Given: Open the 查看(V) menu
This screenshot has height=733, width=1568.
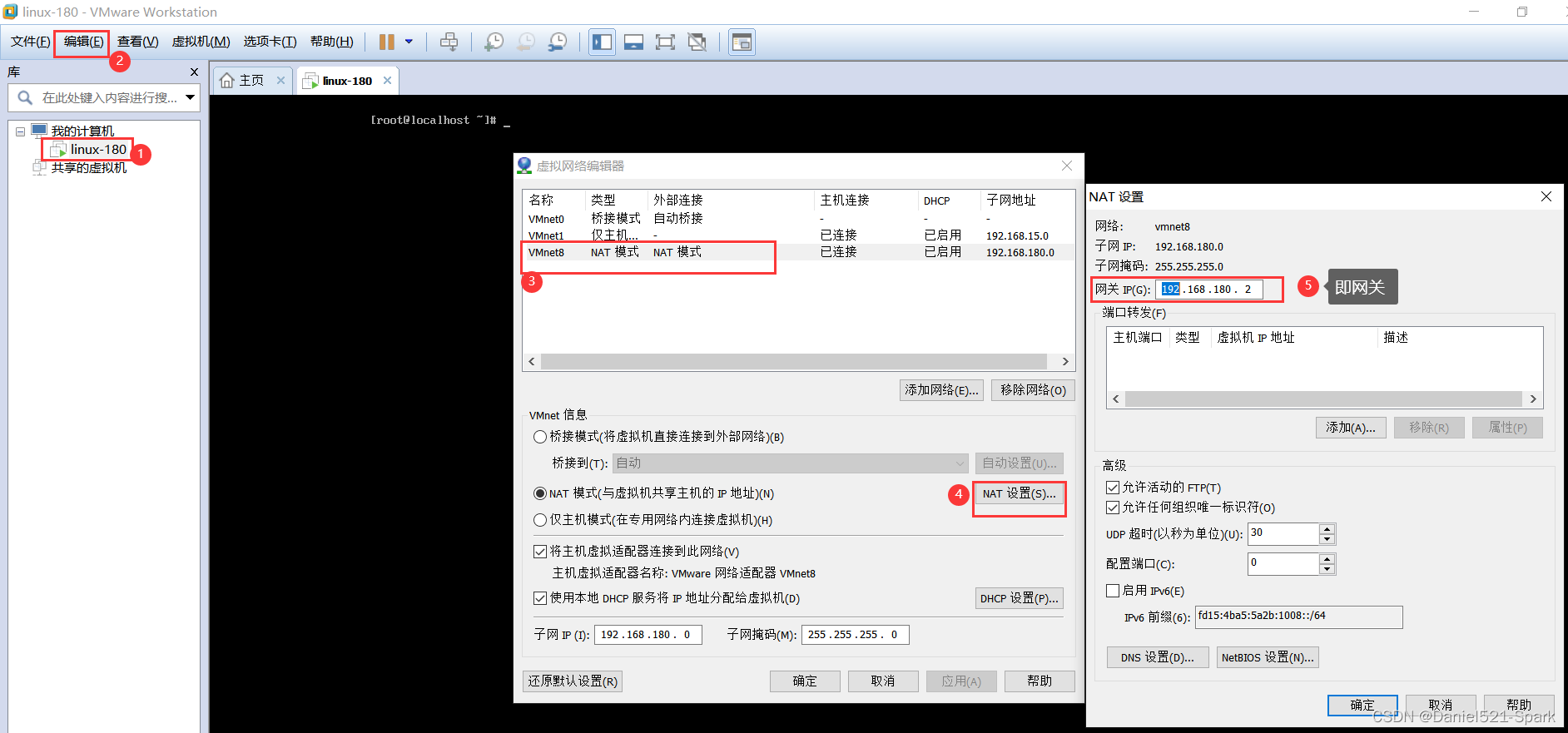Looking at the screenshot, I should [x=137, y=42].
